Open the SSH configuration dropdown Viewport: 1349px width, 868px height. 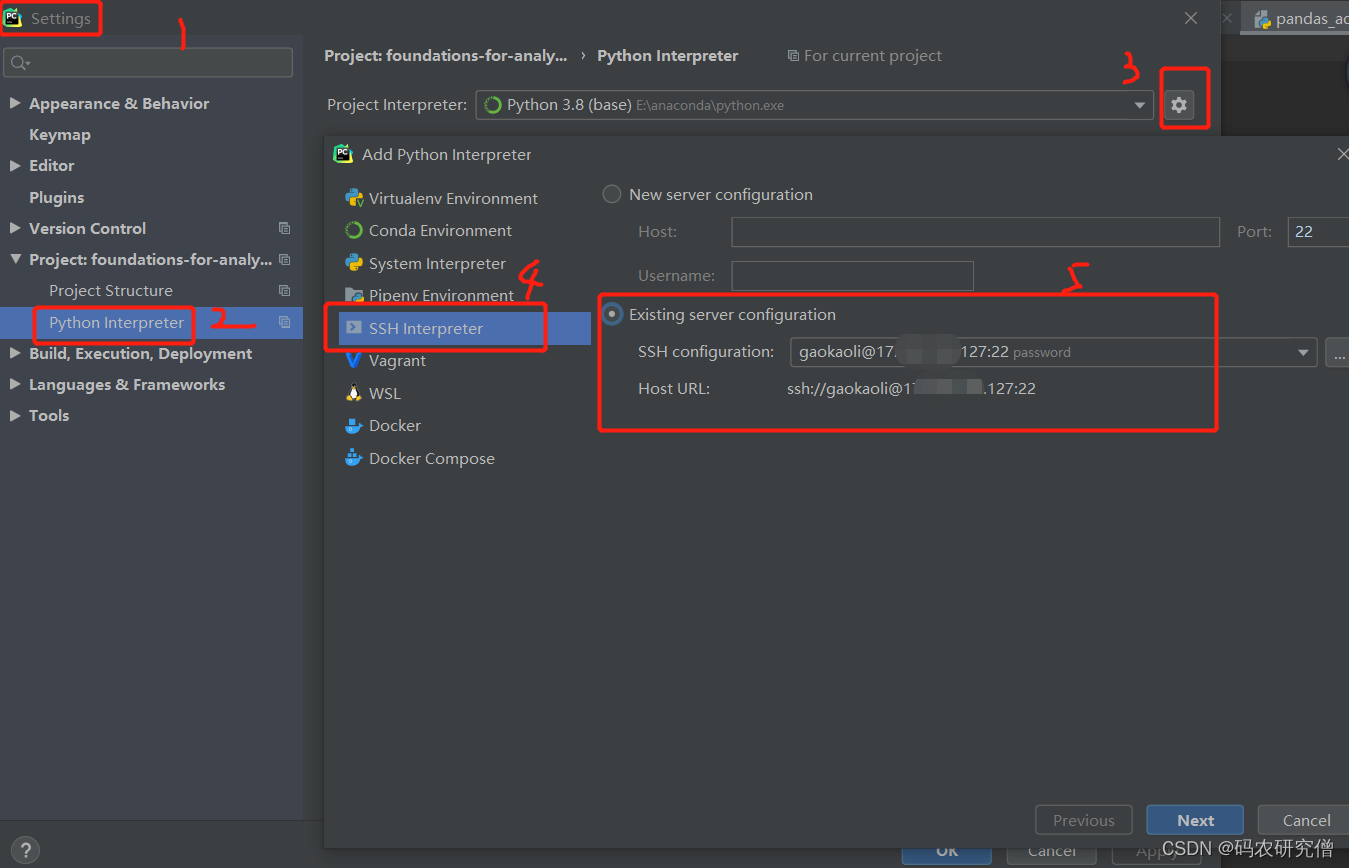[x=1303, y=352]
